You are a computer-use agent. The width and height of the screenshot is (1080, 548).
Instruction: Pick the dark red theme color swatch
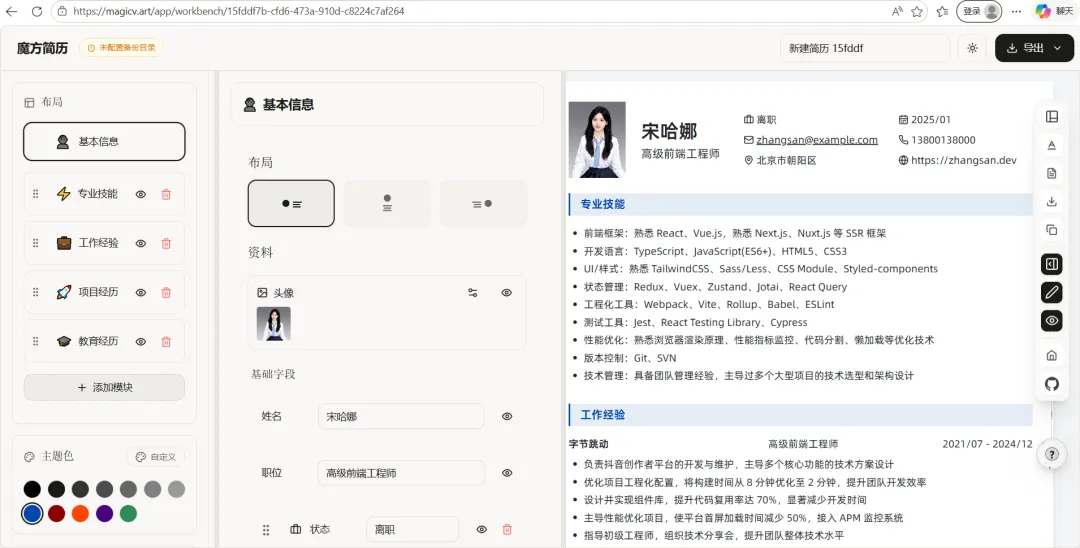56,514
